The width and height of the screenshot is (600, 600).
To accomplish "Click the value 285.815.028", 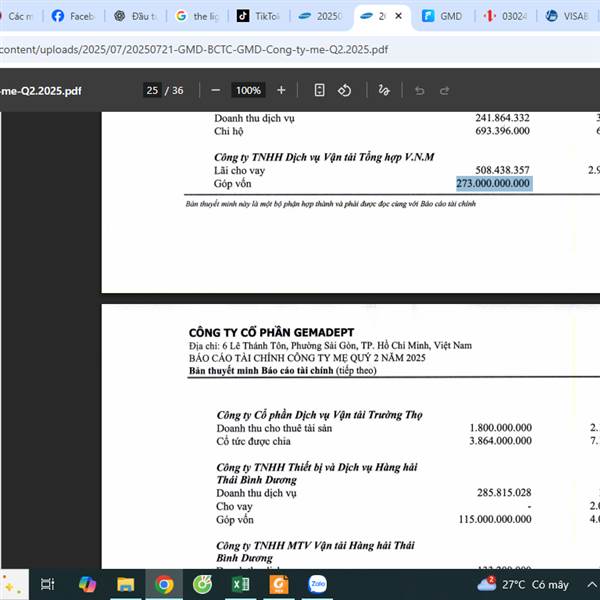I will pos(504,492).
